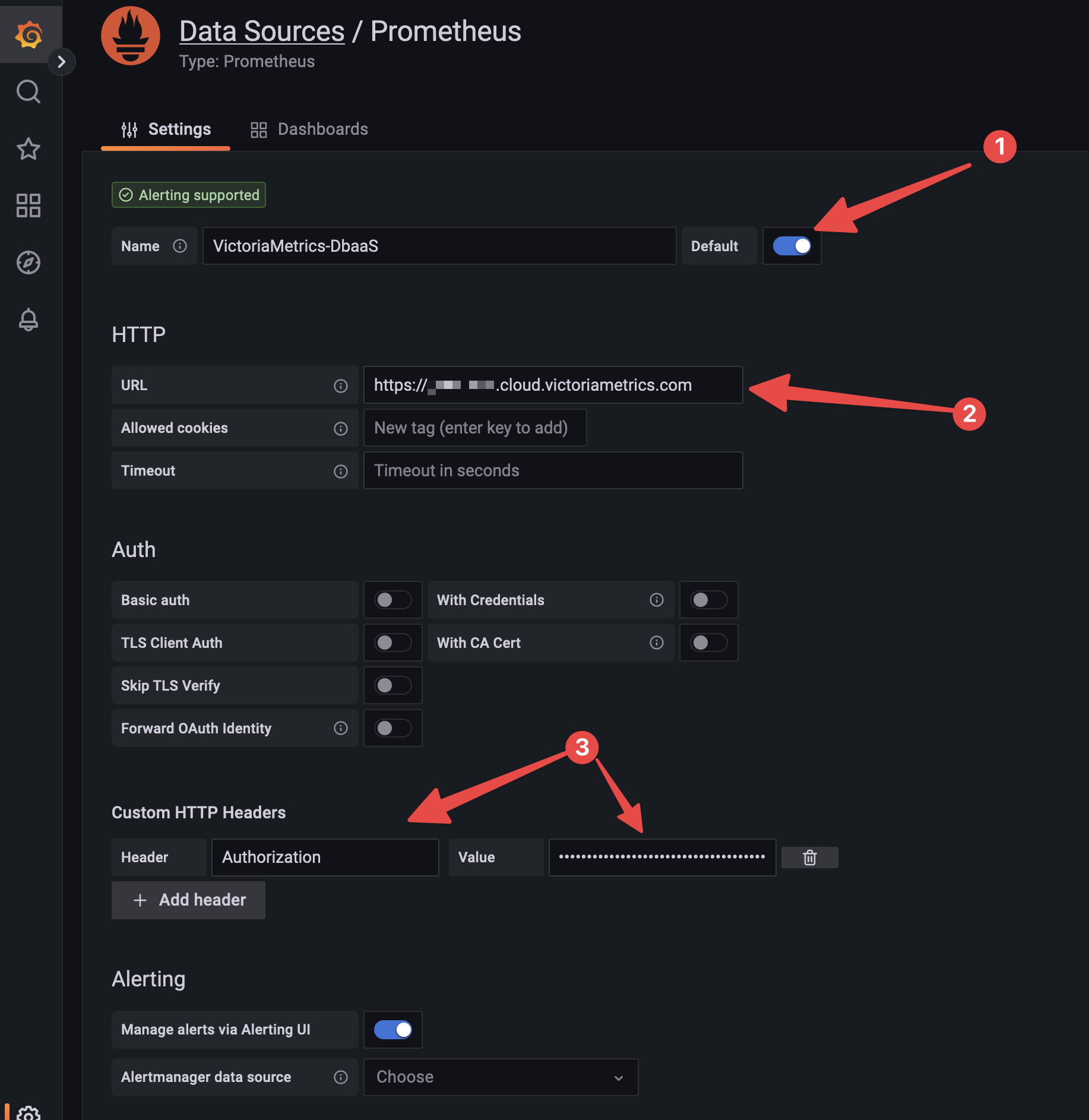The width and height of the screenshot is (1089, 1120).
Task: Follow the Data Sources breadcrumb link
Action: [262, 31]
